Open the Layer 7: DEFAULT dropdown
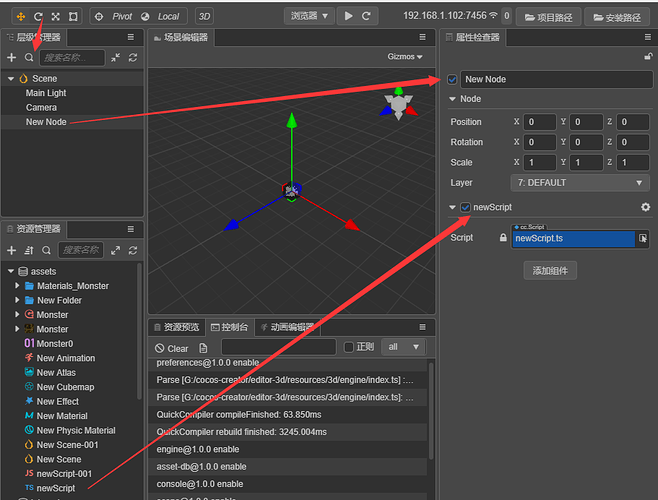This screenshot has width=658, height=500. point(580,183)
